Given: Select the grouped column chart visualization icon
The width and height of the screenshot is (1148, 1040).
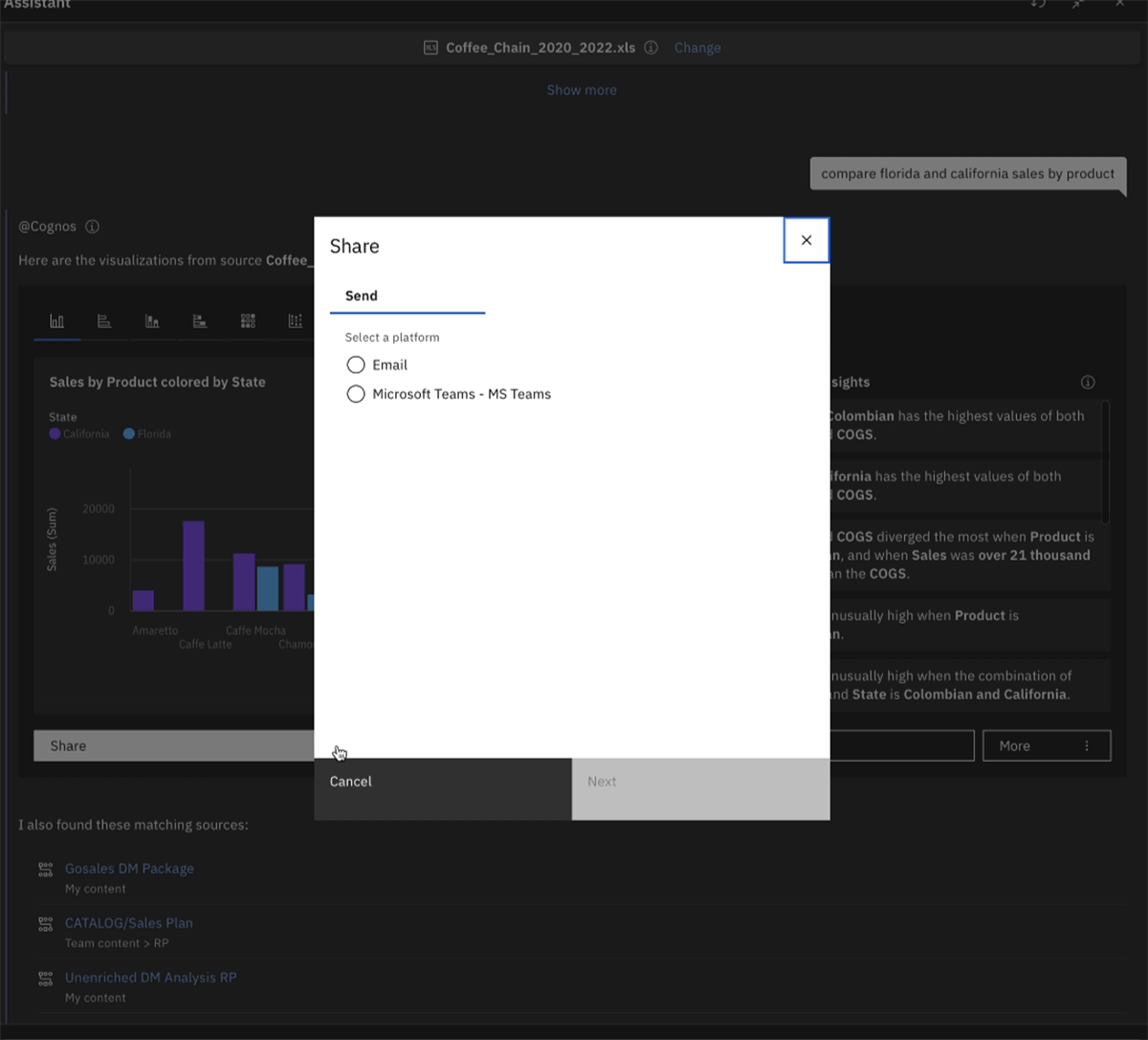Looking at the screenshot, I should (x=152, y=321).
